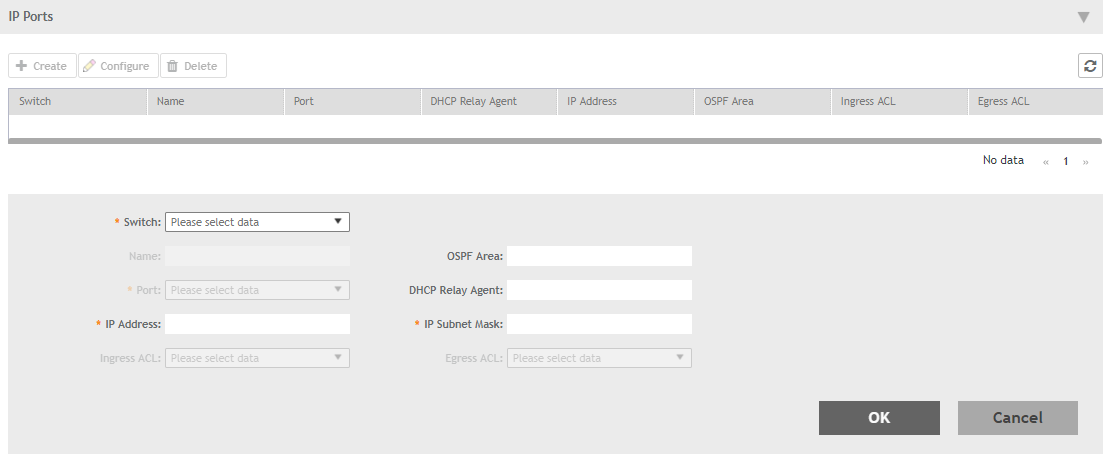This screenshot has width=1115, height=455.
Task: Open the Port dropdown
Action: tap(257, 290)
